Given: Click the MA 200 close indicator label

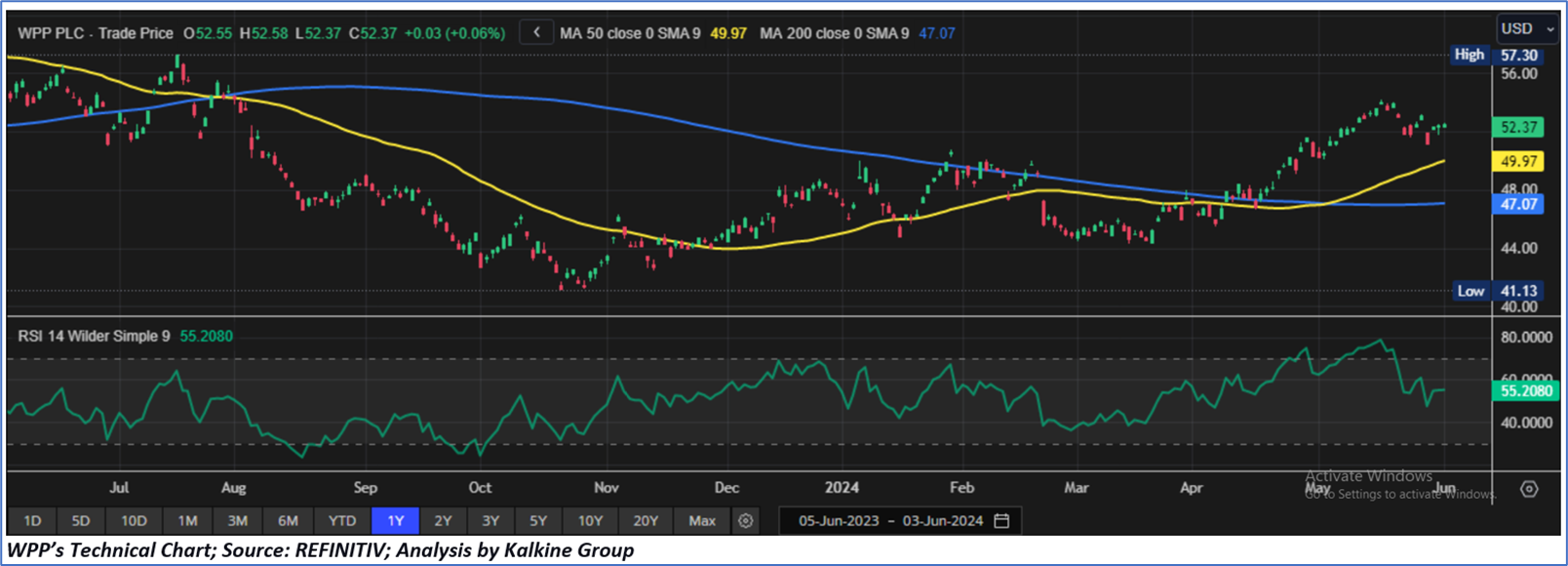Looking at the screenshot, I should click(x=834, y=33).
